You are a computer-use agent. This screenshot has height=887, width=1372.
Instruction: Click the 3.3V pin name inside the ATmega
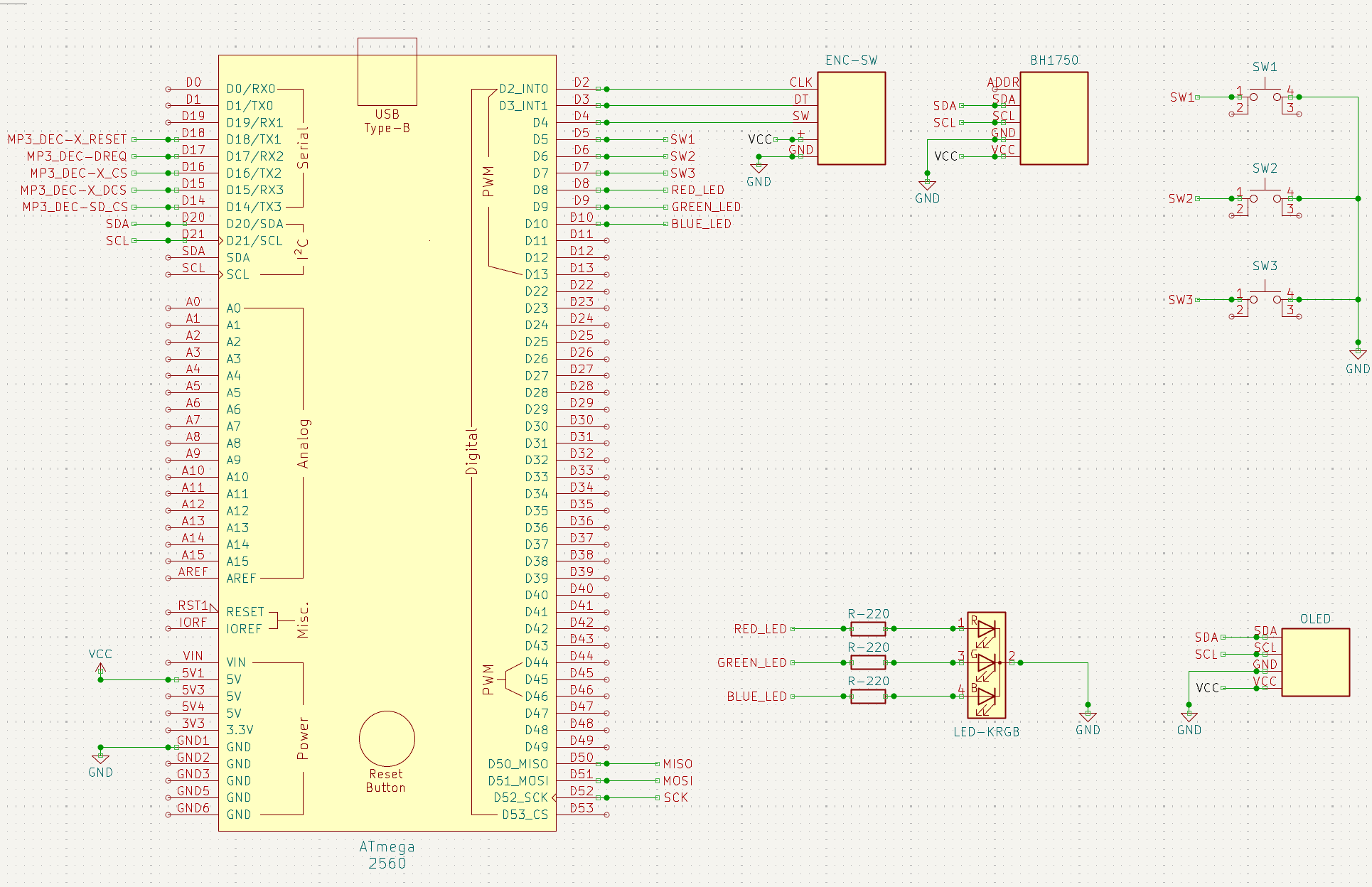click(240, 730)
